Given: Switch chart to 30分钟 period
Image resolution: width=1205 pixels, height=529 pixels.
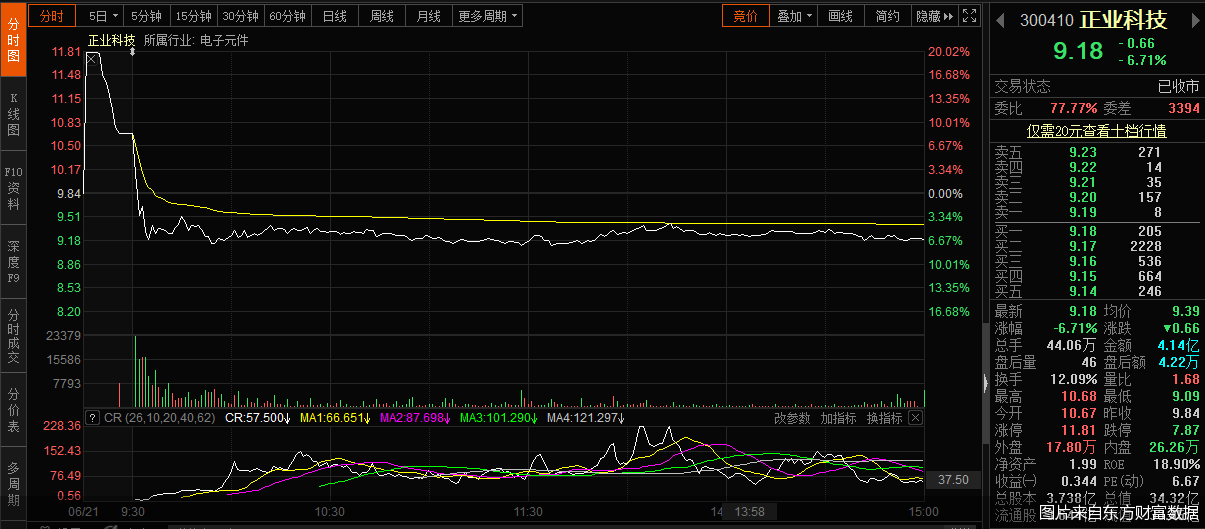Looking at the screenshot, I should pyautogui.click(x=240, y=16).
